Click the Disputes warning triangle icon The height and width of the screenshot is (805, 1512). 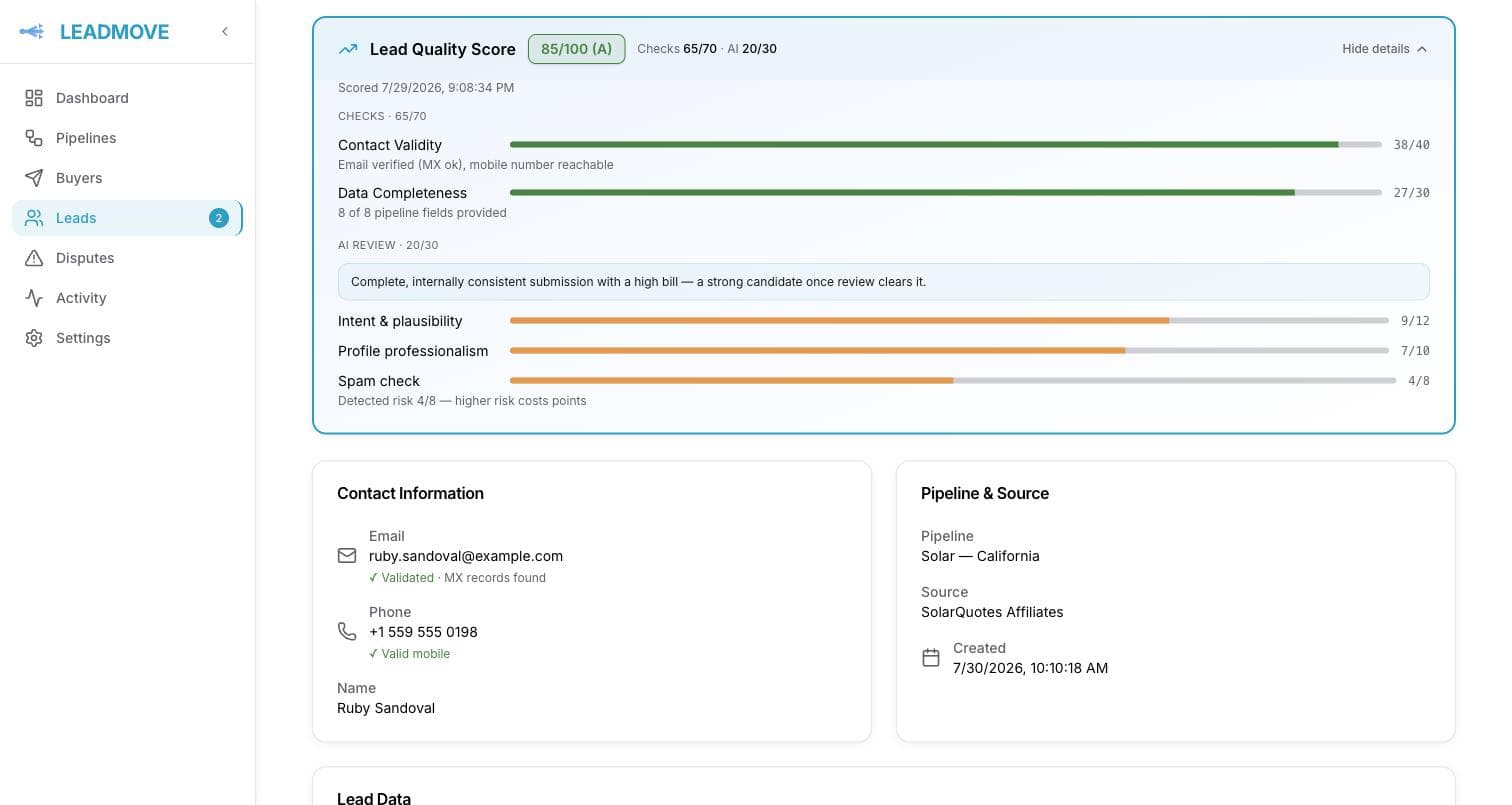(x=34, y=258)
